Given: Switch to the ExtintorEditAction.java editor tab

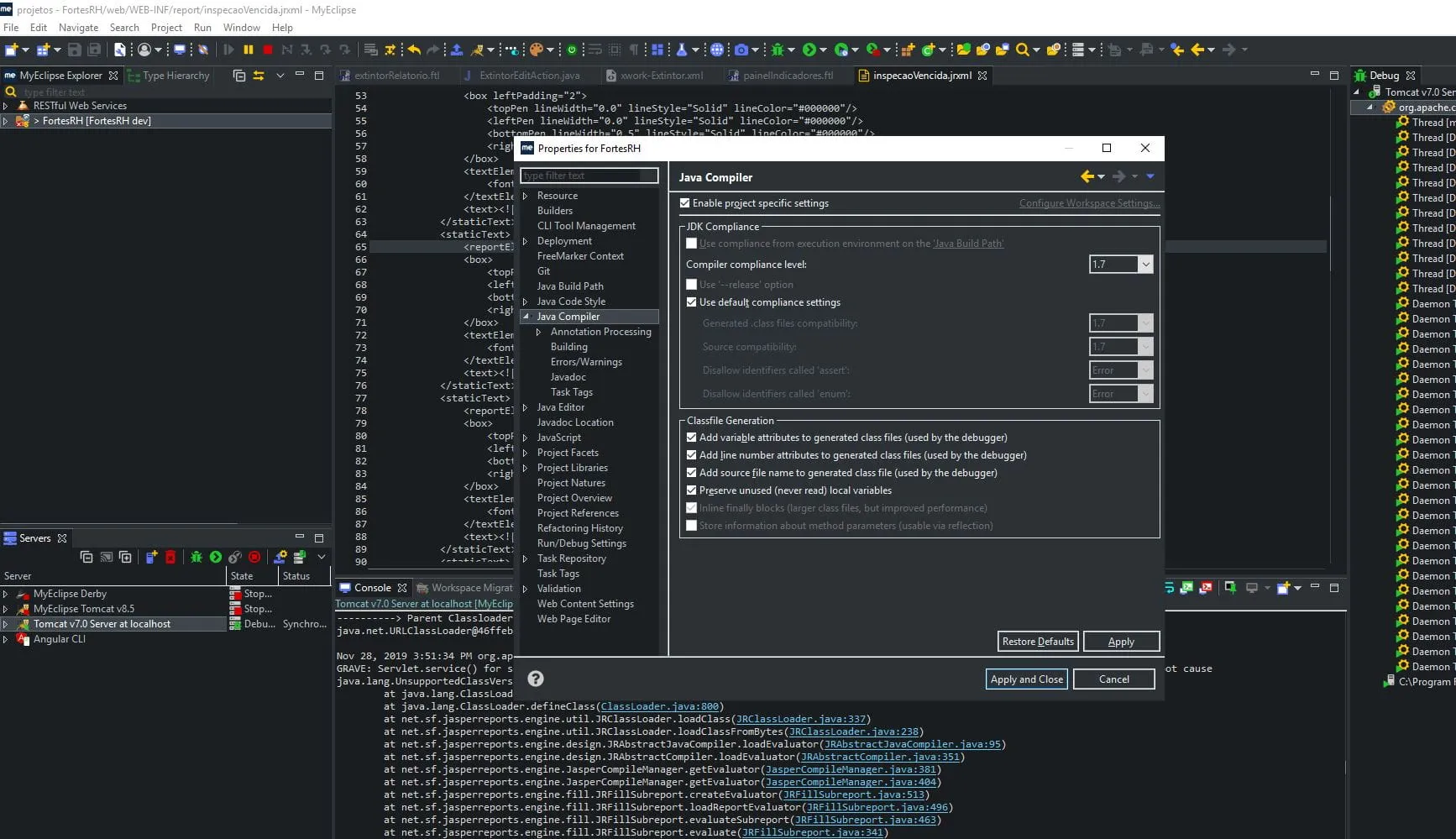Looking at the screenshot, I should (x=529, y=76).
